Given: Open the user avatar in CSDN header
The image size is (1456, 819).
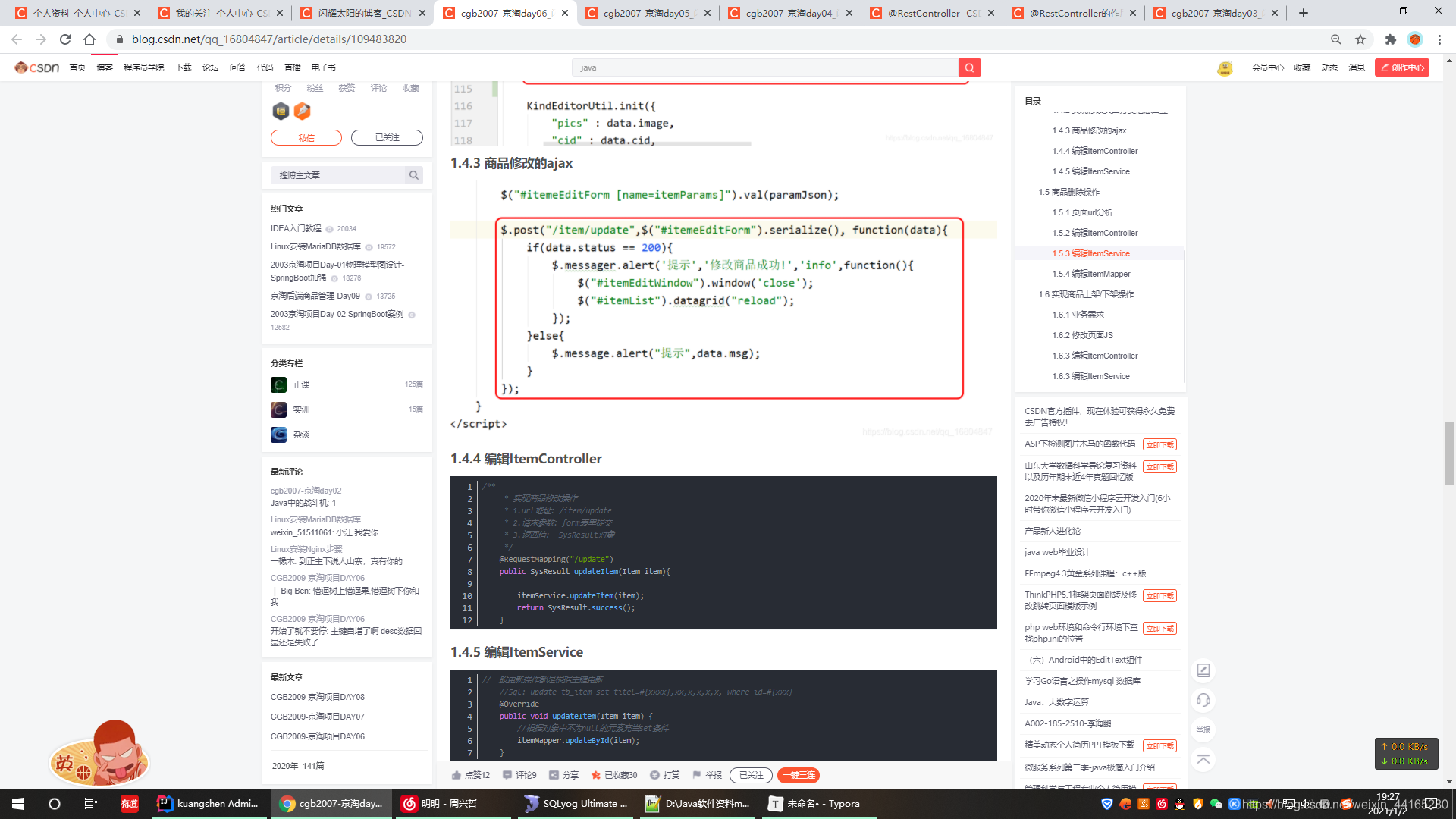Looking at the screenshot, I should 1225,68.
